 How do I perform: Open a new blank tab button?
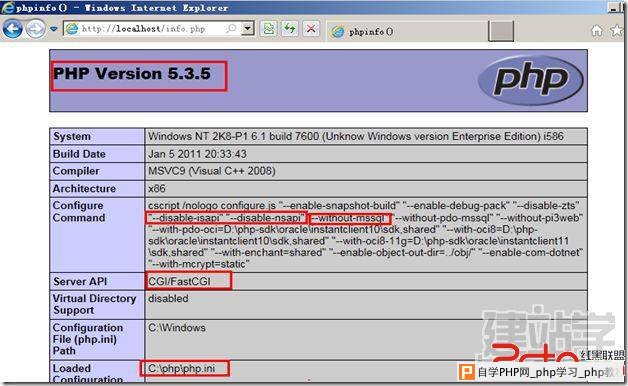[x=501, y=31]
